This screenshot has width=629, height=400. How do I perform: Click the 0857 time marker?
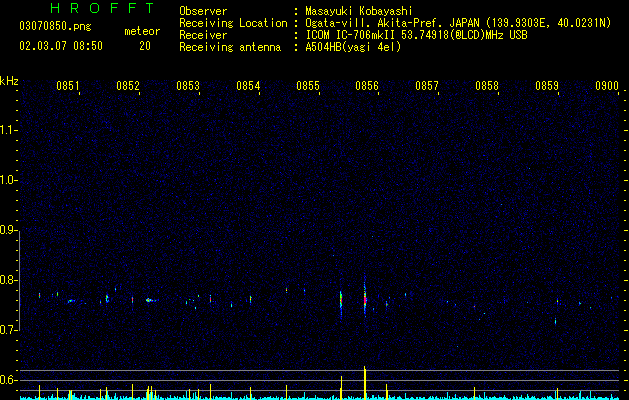(x=427, y=86)
